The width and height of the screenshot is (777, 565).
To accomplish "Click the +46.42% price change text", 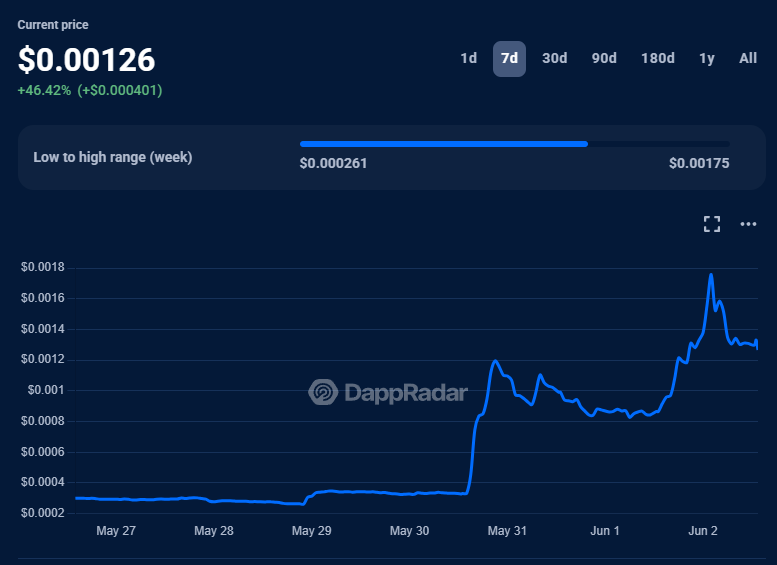I will coord(44,90).
